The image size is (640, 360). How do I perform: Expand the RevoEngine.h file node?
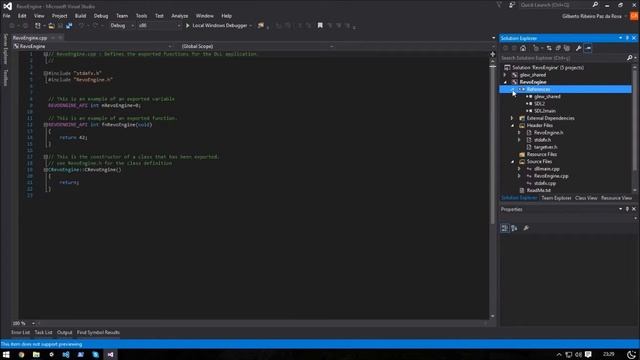pyautogui.click(x=519, y=133)
